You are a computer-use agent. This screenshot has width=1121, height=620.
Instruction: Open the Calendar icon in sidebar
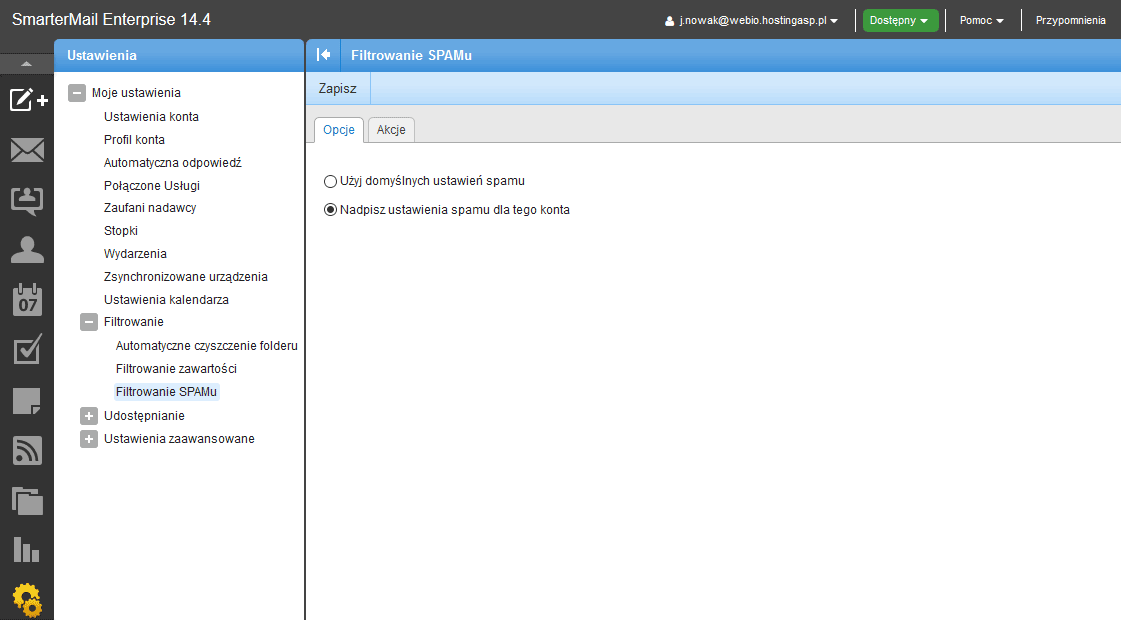pyautogui.click(x=27, y=300)
